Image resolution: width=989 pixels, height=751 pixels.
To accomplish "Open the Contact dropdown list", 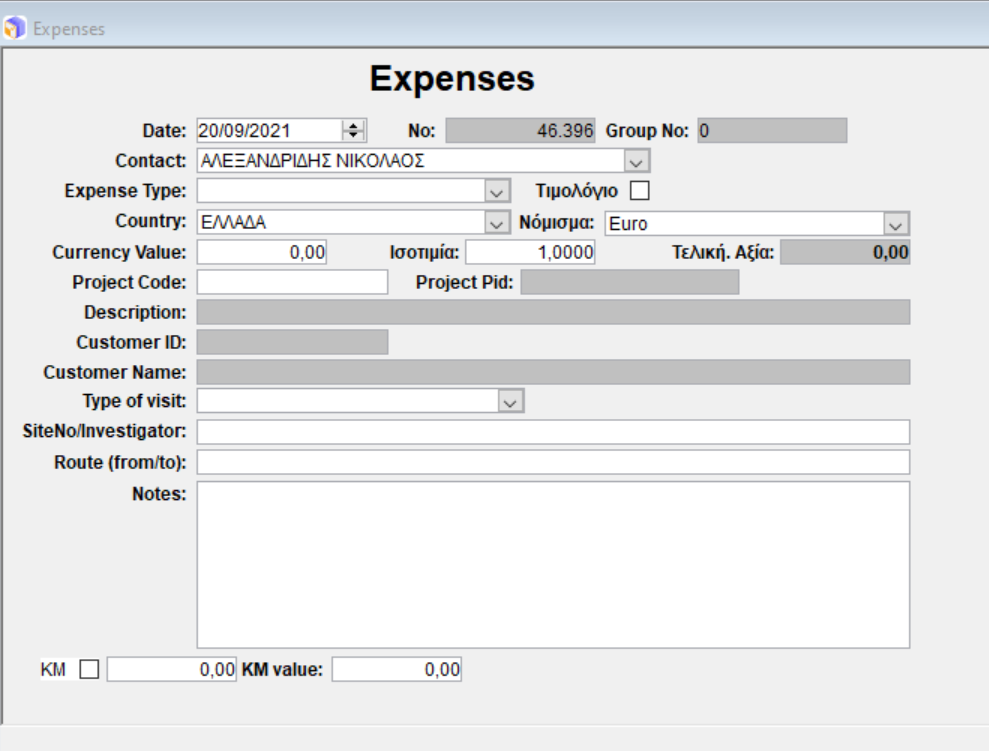I will (637, 161).
